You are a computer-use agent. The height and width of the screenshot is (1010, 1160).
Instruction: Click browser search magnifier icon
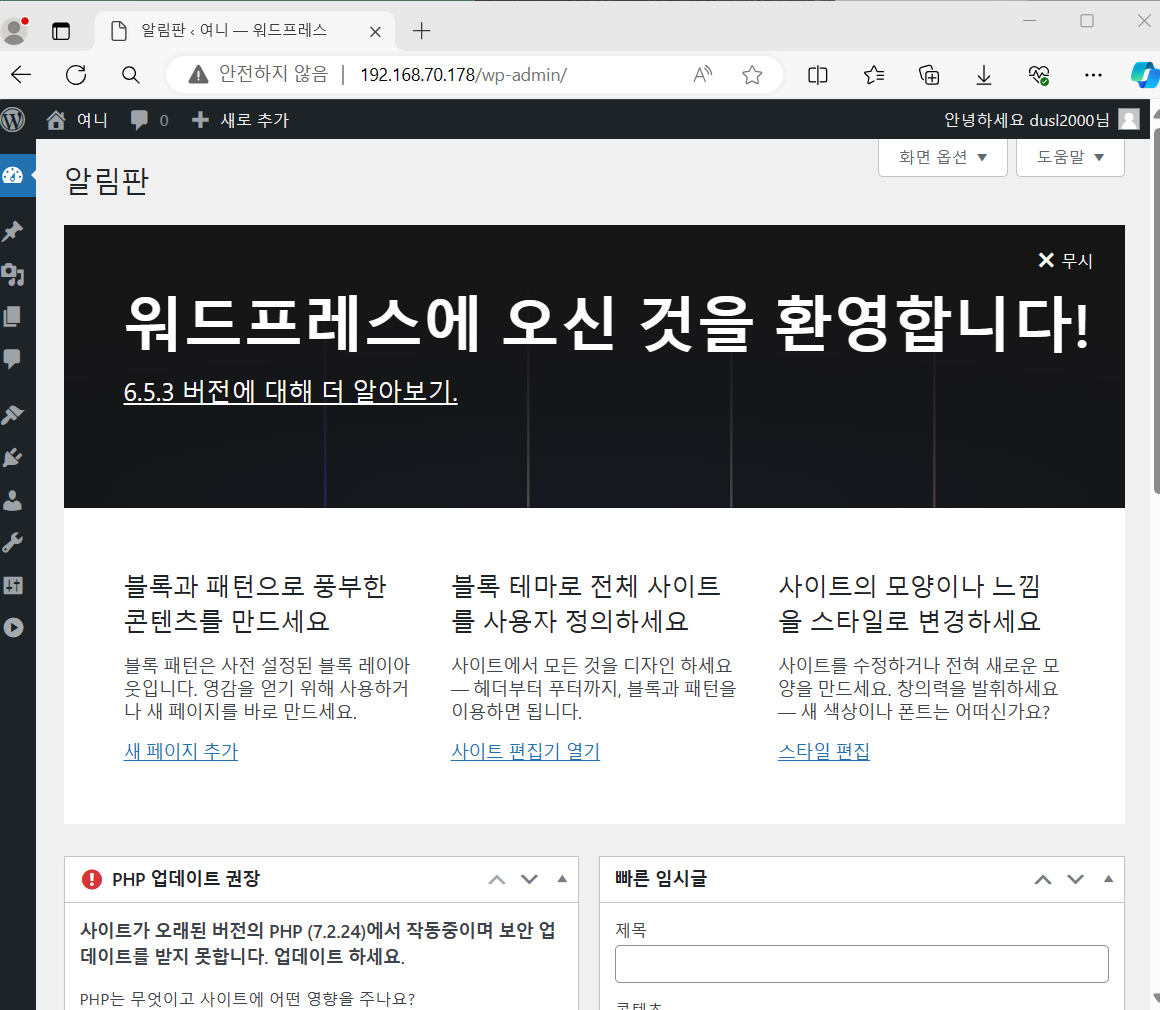pos(130,75)
